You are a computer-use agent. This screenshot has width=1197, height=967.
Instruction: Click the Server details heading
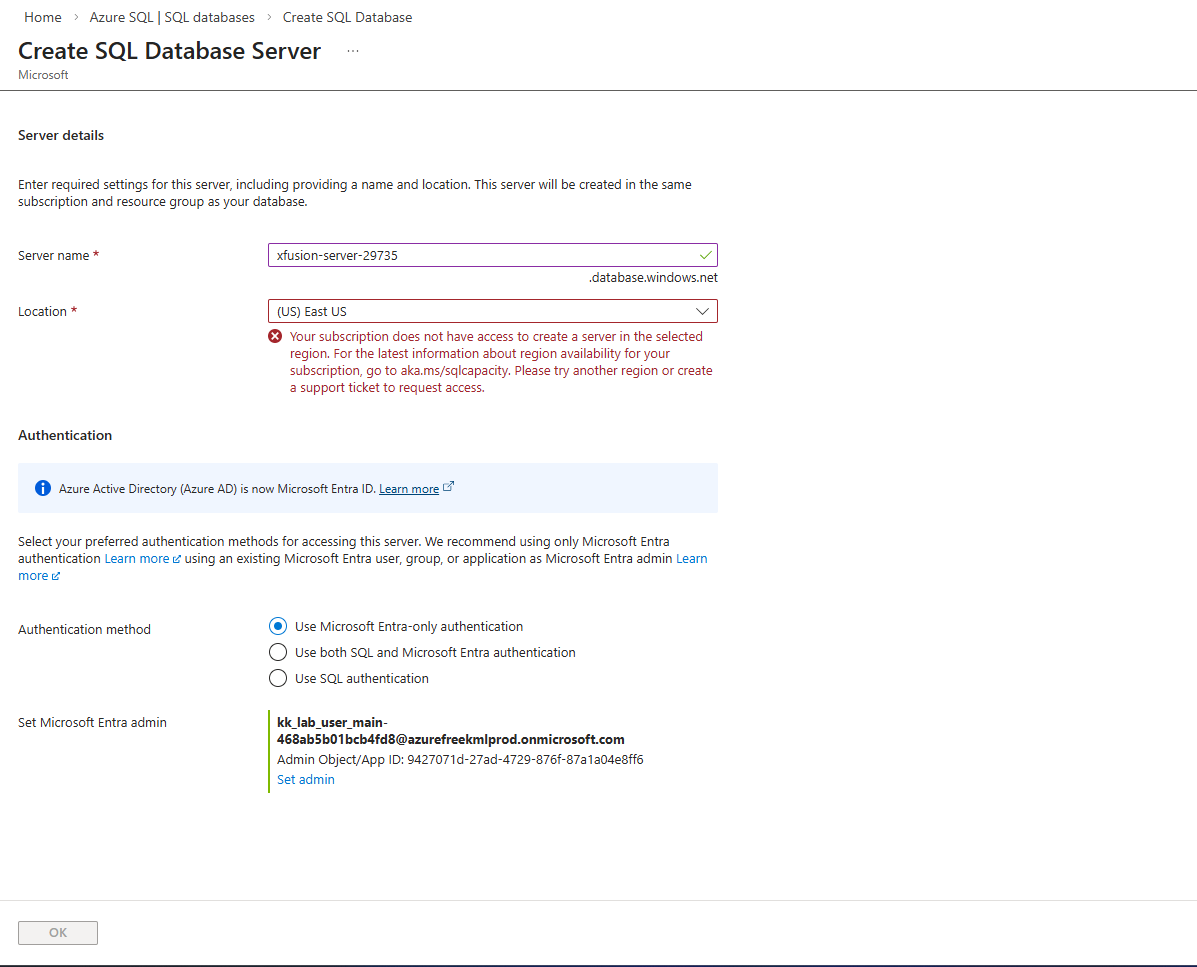tap(61, 135)
